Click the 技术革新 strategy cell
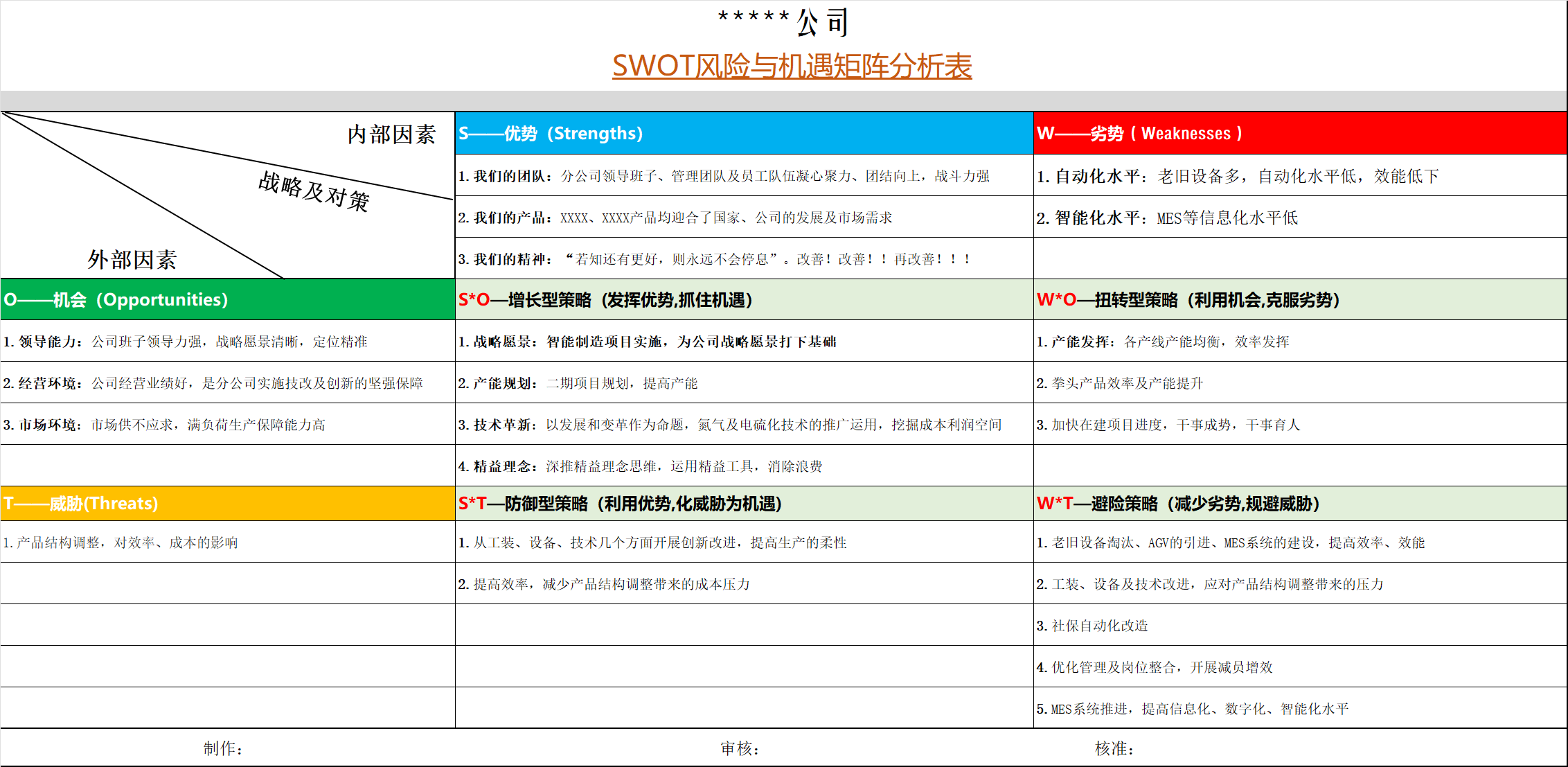Image resolution: width=1568 pixels, height=767 pixels. (729, 425)
